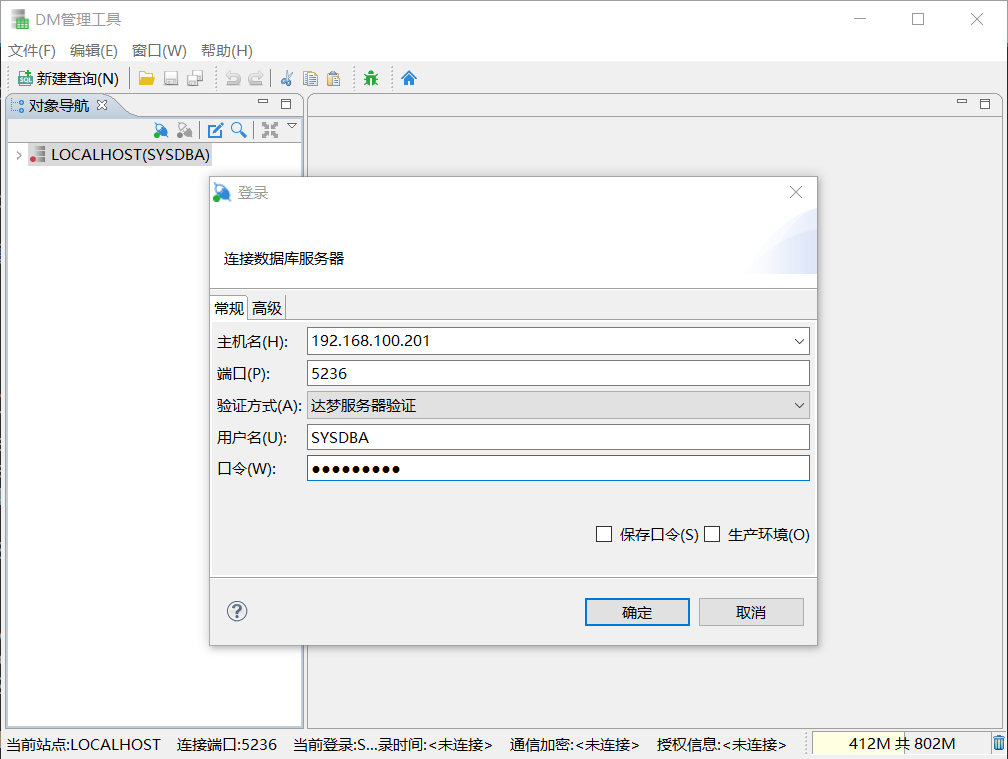The image size is (1008, 759).
Task: Open the navigator view menu triangle
Action: click(292, 126)
